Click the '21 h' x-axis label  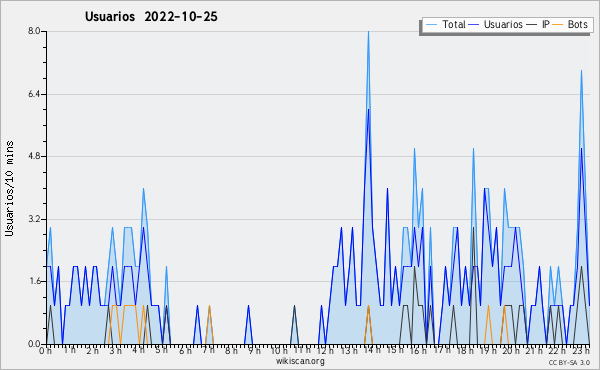[534, 350]
